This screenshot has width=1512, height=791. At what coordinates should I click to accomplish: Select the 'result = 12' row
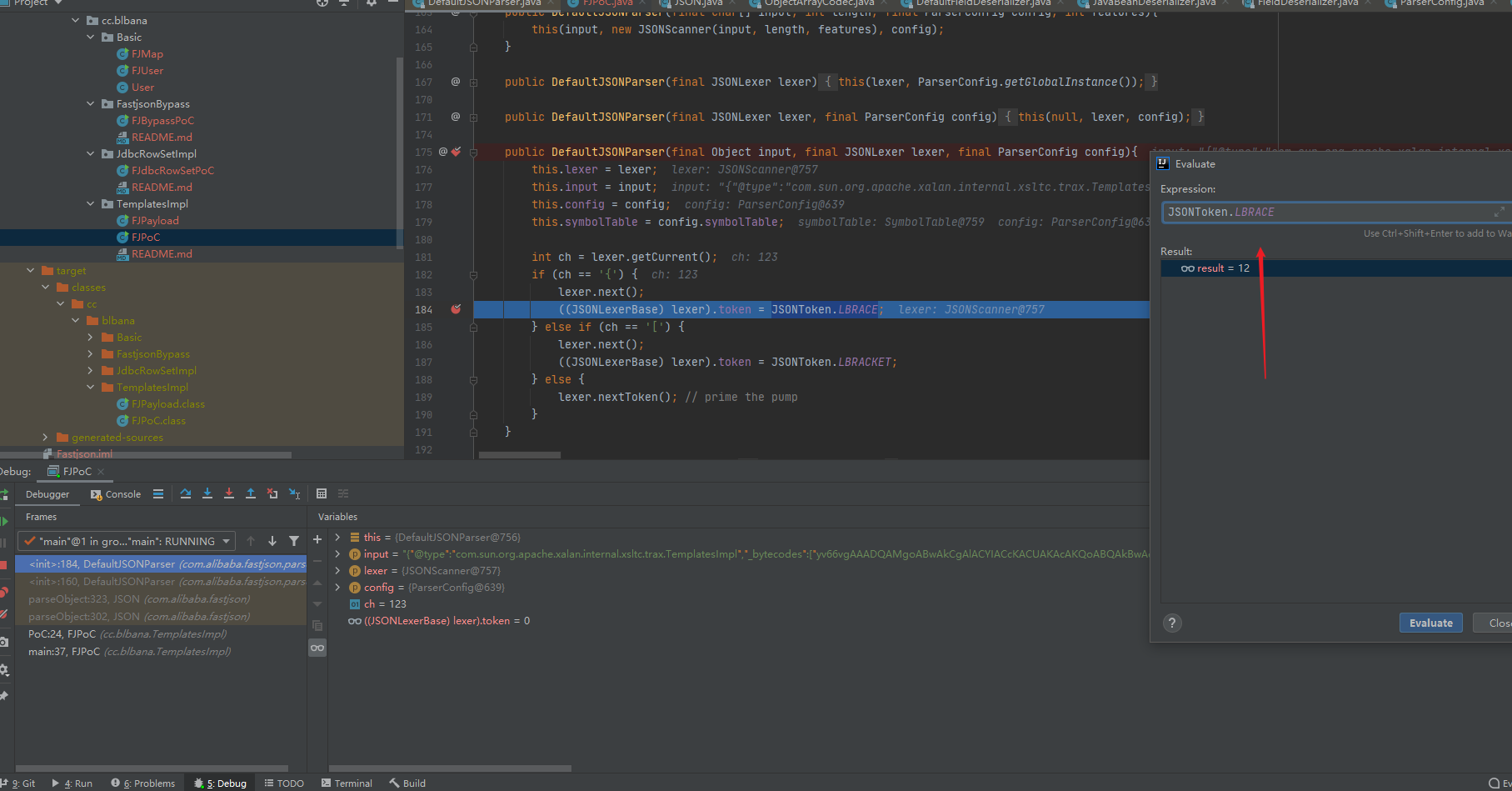pyautogui.click(x=1336, y=268)
